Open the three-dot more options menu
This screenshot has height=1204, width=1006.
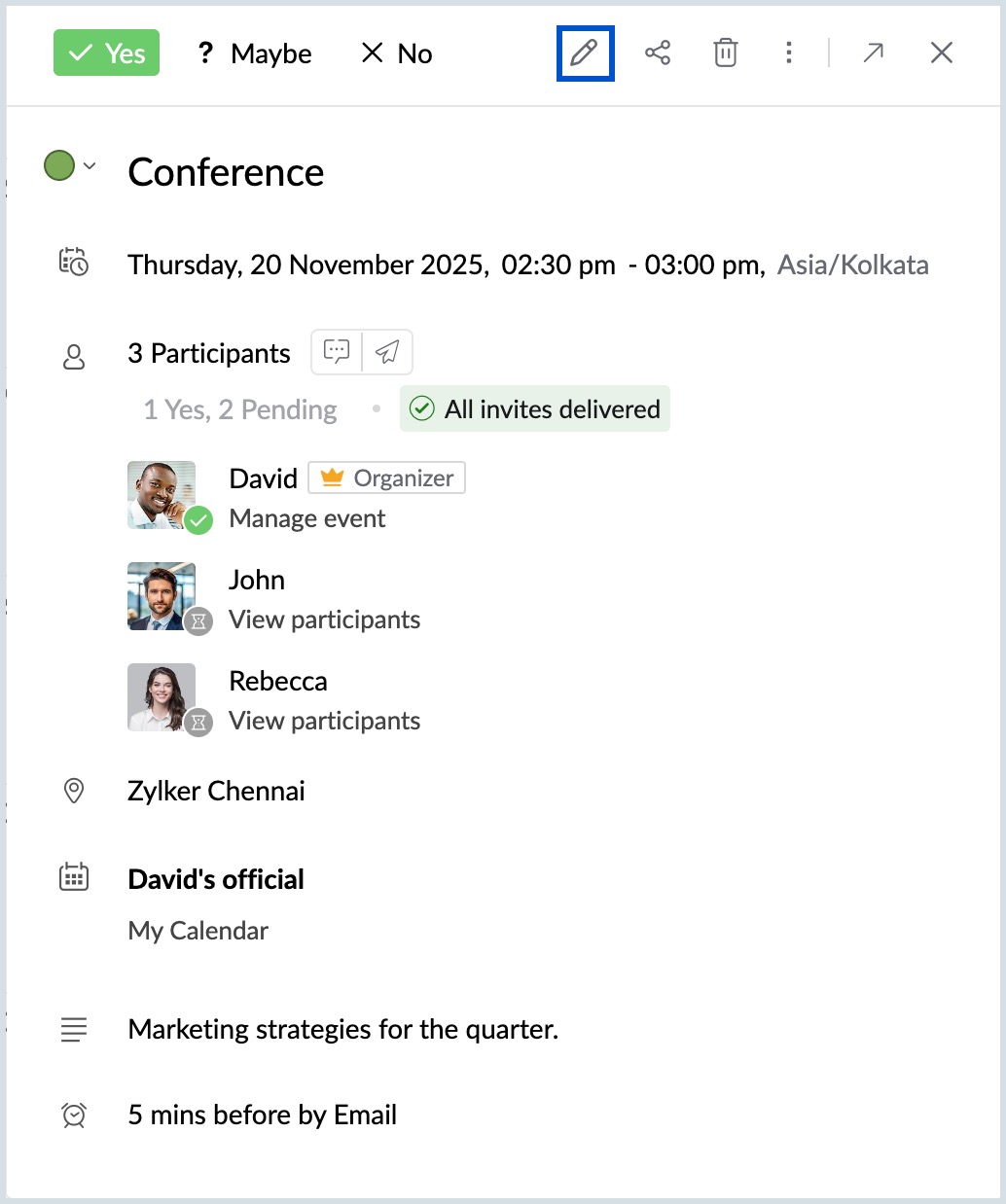789,53
